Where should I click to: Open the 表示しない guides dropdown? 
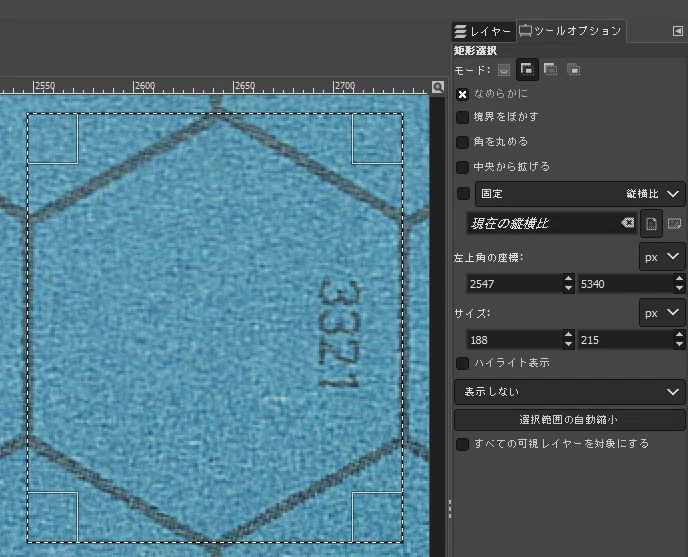[x=570, y=392]
